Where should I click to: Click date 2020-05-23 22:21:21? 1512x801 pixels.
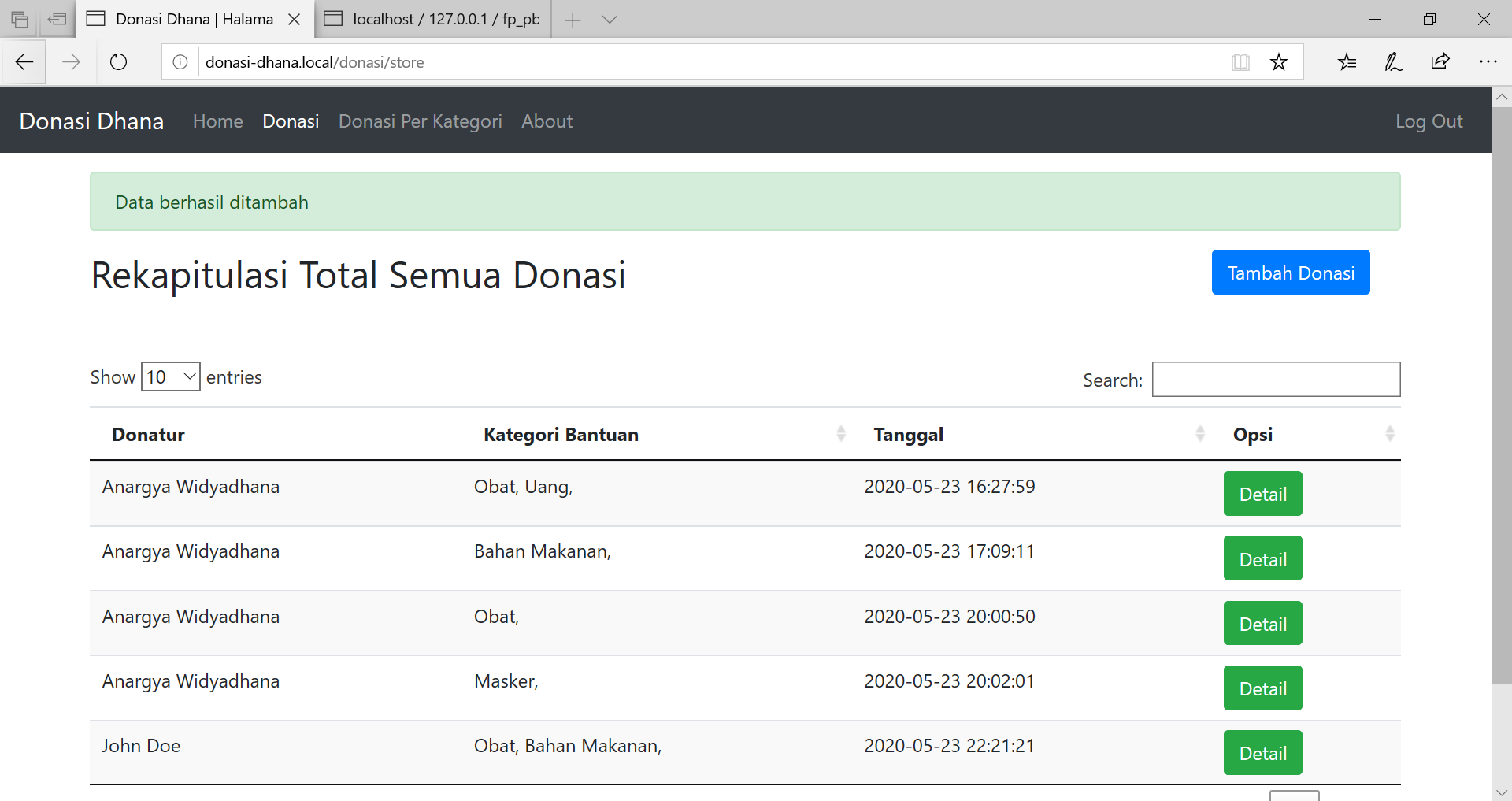pos(950,746)
